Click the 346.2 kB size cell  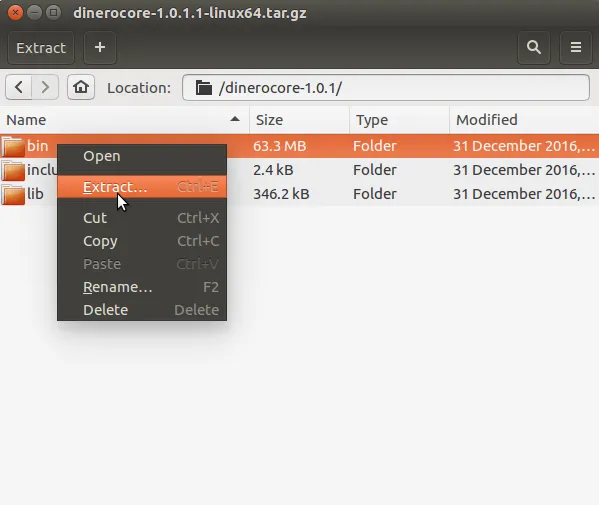click(281, 194)
